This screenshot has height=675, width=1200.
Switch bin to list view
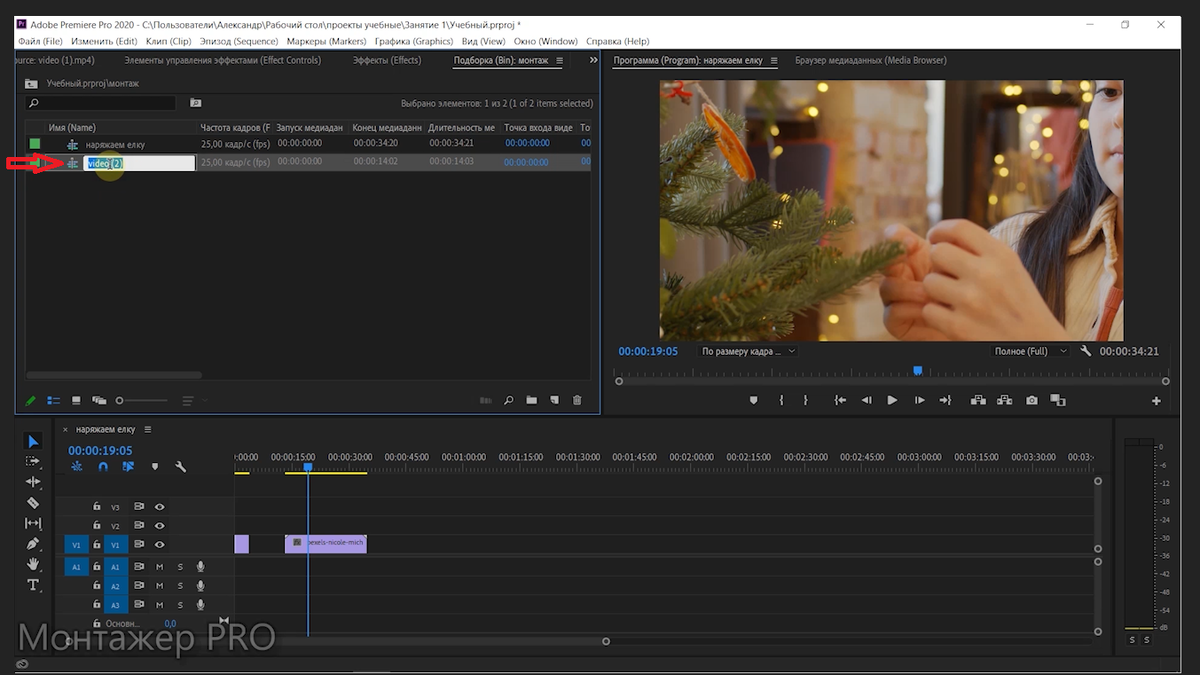click(54, 400)
